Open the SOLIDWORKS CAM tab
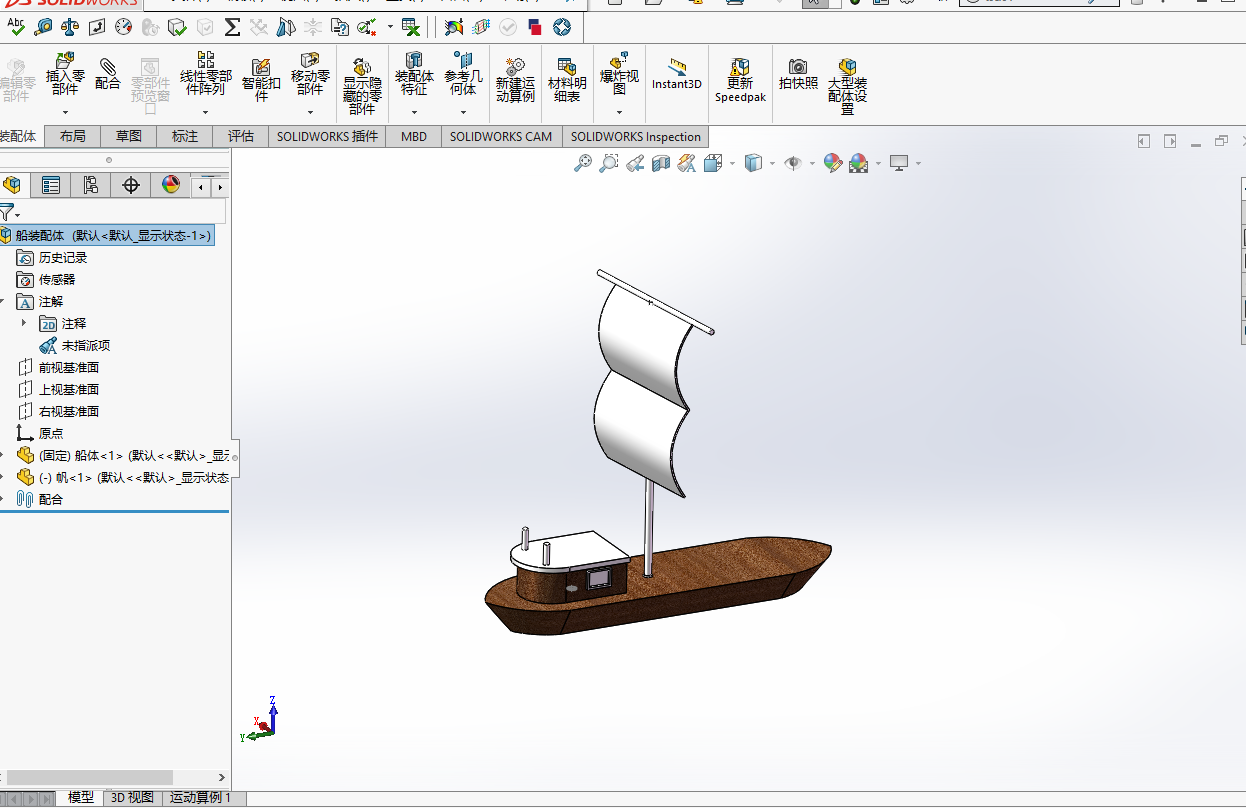The width and height of the screenshot is (1246, 808). [x=501, y=137]
